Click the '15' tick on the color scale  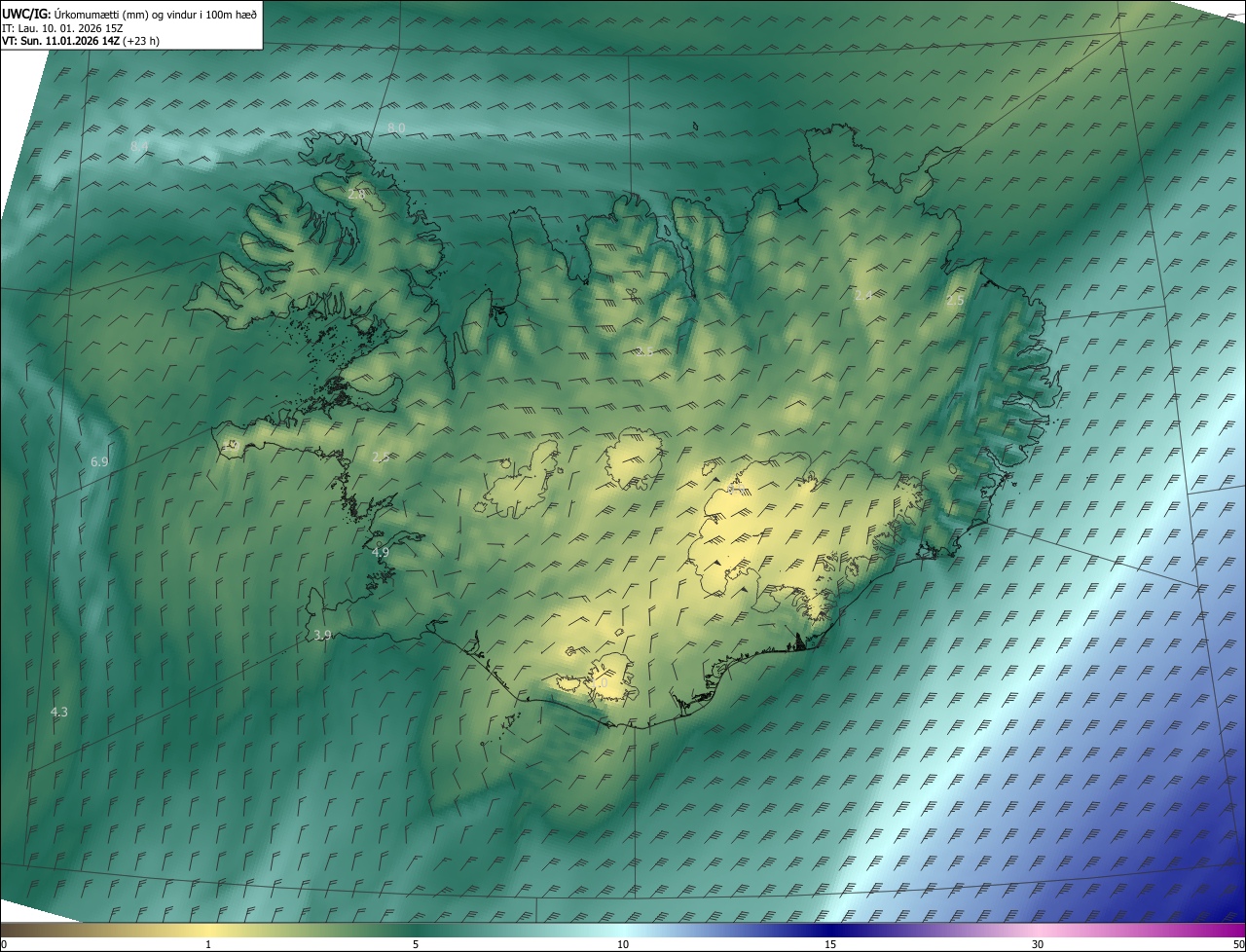[x=830, y=944]
